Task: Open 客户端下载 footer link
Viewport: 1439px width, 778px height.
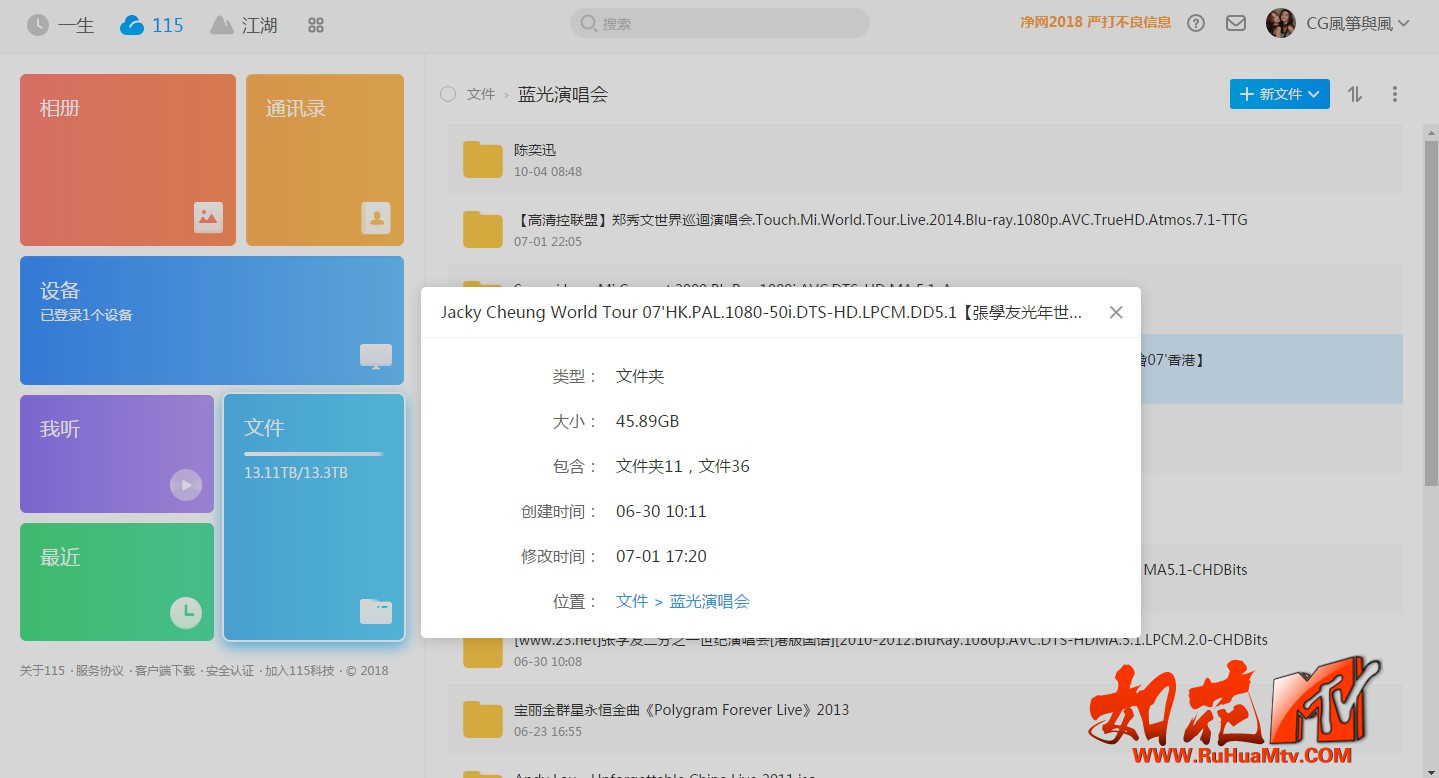Action: [x=165, y=671]
